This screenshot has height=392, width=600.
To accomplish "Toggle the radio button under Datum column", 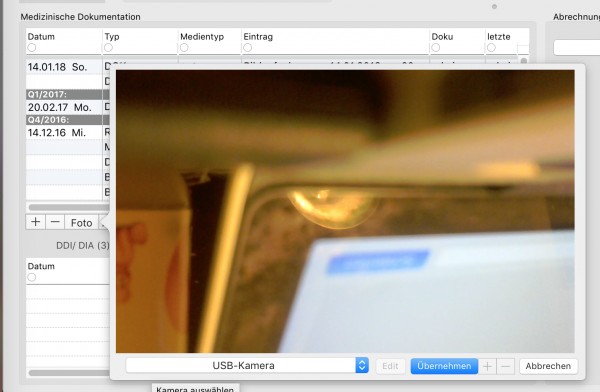I will [x=32, y=47].
